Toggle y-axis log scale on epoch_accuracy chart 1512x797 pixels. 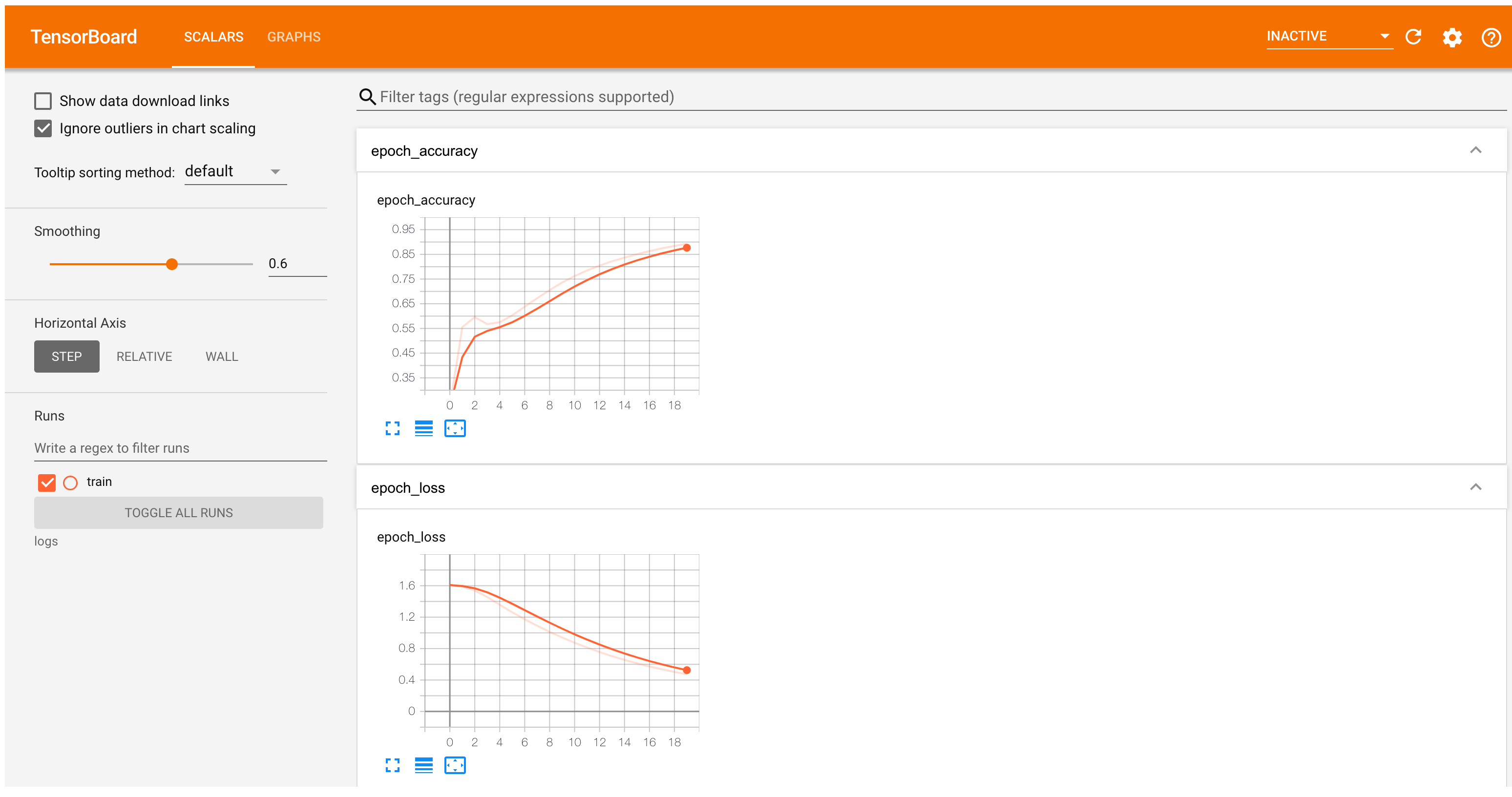click(x=423, y=428)
